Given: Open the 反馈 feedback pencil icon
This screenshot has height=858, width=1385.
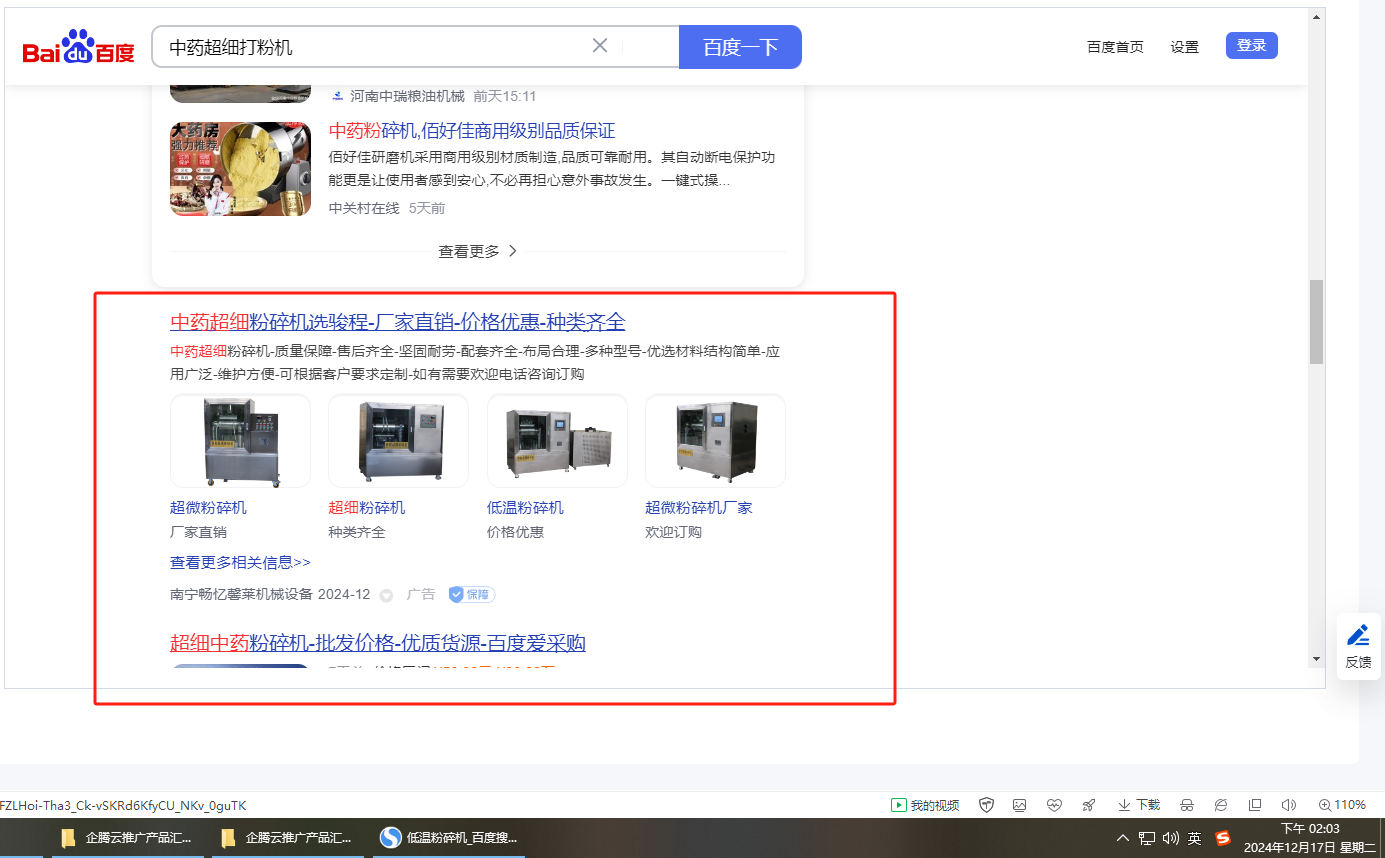Looking at the screenshot, I should (x=1358, y=635).
